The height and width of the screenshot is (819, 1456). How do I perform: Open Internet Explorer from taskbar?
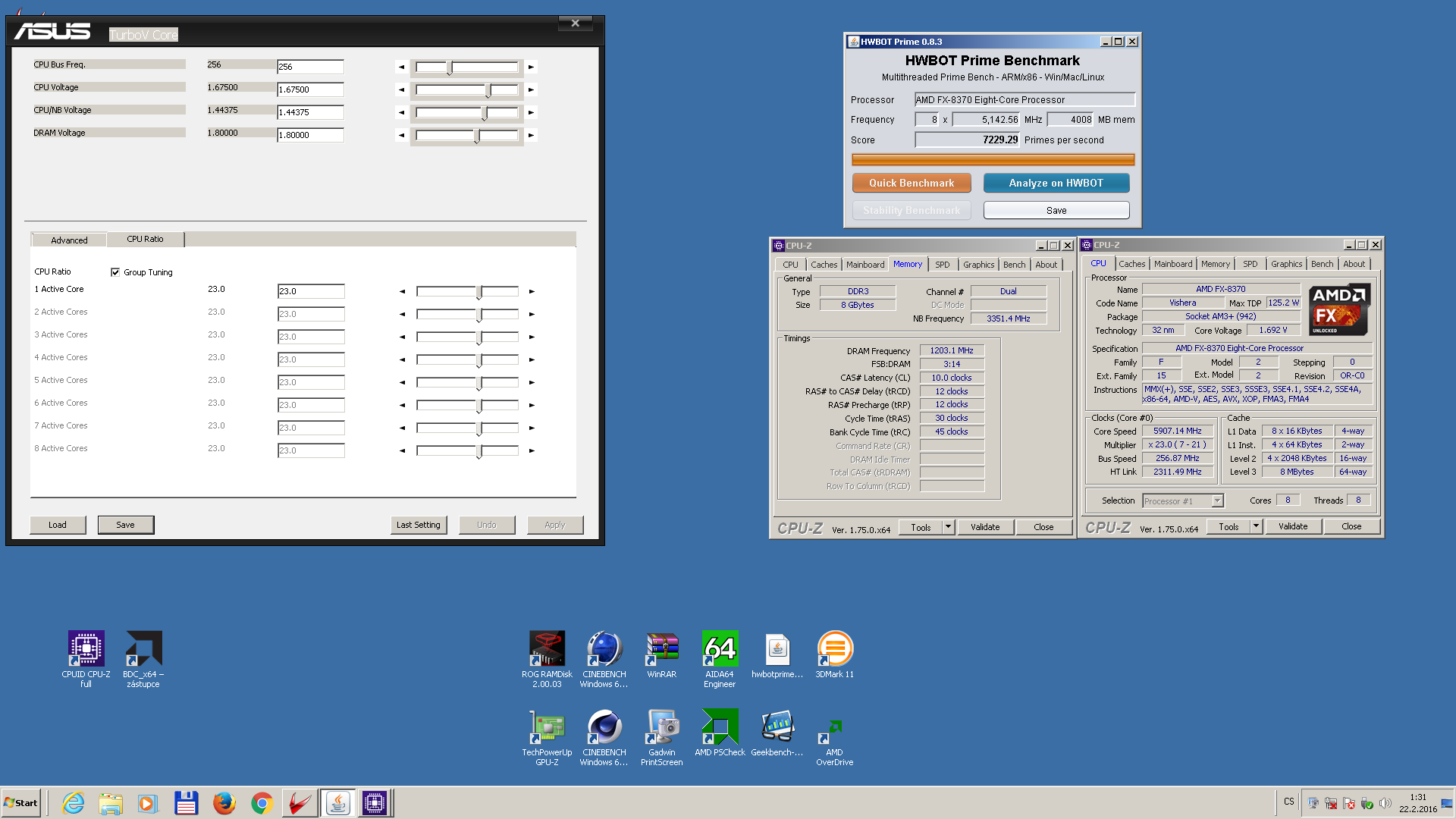[x=74, y=803]
